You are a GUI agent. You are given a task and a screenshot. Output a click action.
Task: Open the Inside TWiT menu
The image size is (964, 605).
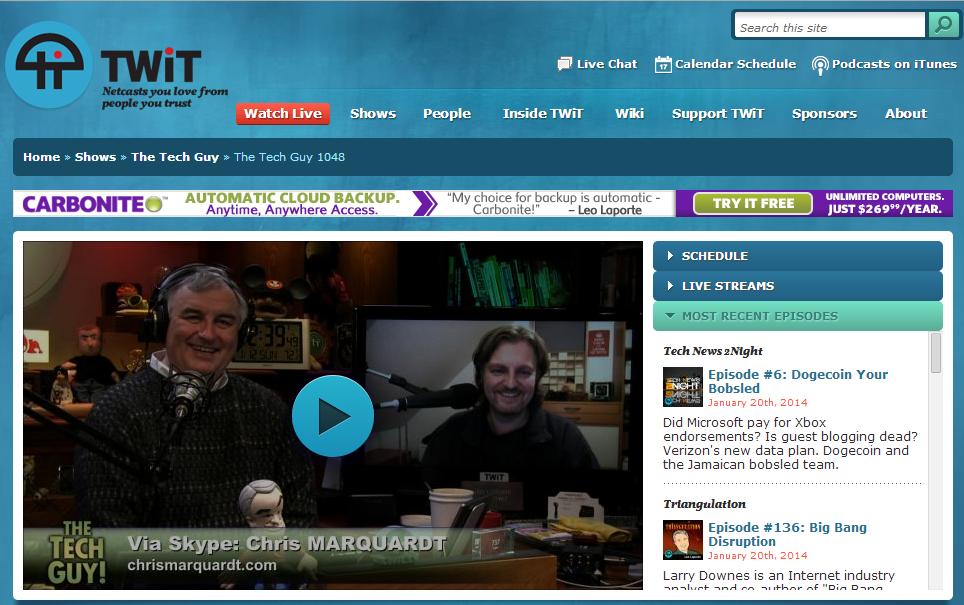point(543,114)
